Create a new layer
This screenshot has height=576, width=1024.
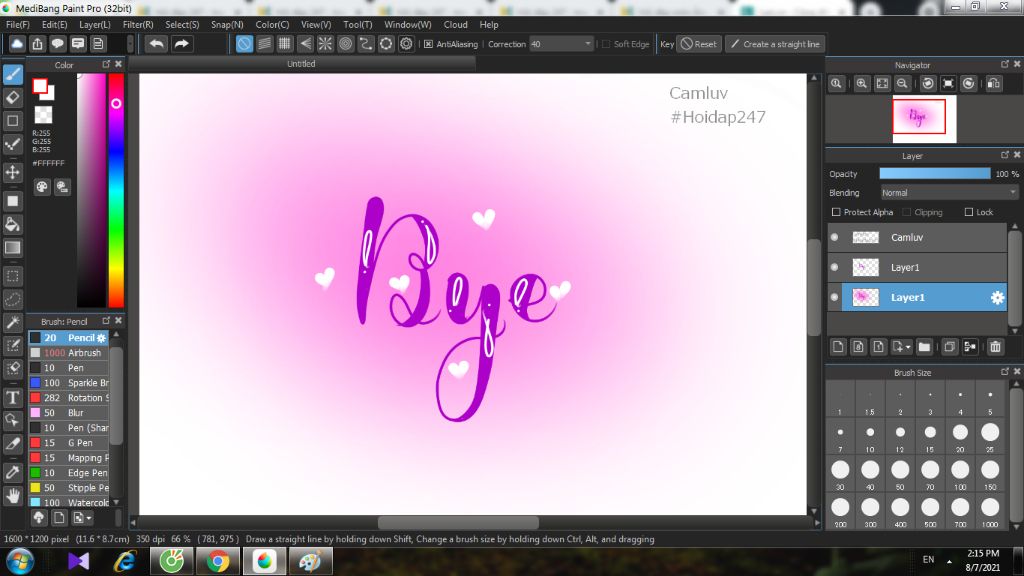(x=839, y=347)
